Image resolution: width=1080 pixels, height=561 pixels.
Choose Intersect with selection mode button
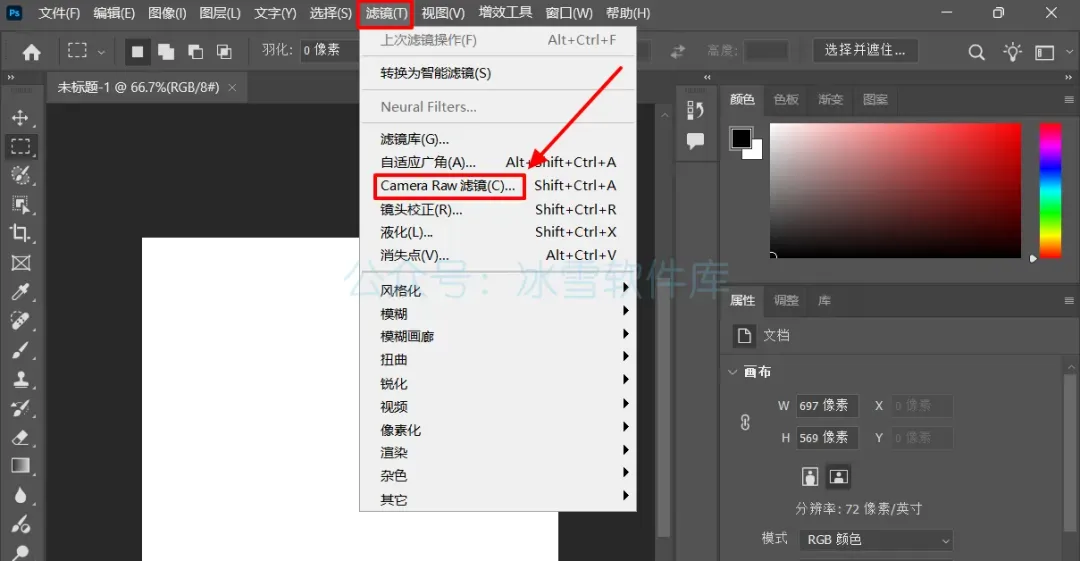224,52
